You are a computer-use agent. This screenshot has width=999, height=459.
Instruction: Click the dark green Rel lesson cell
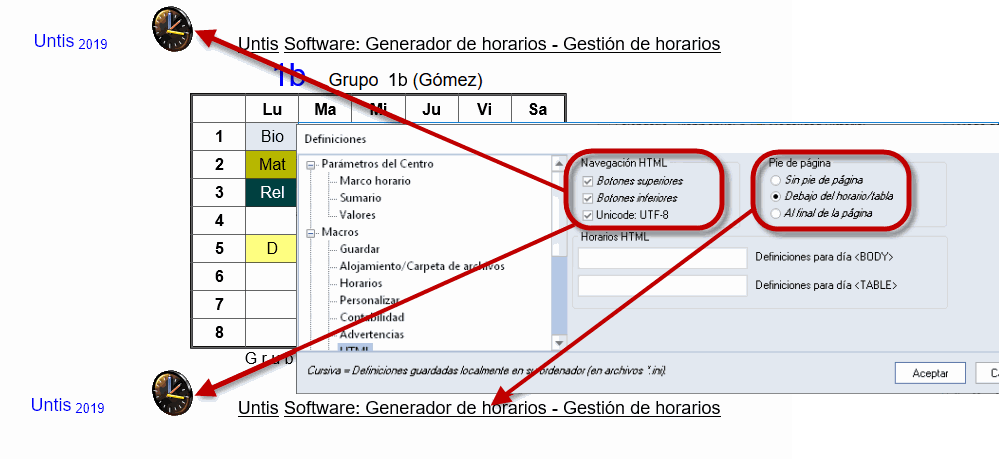(272, 193)
